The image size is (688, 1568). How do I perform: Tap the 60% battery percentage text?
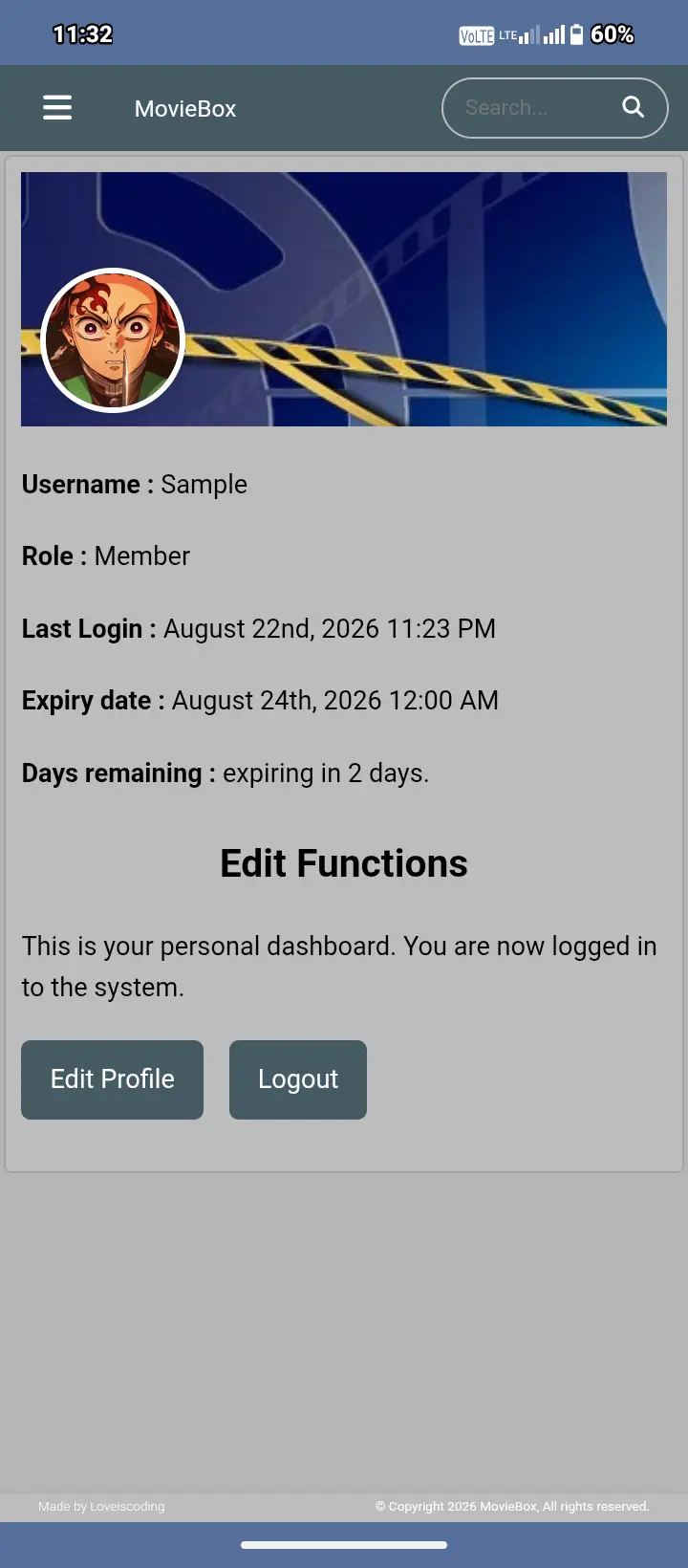tap(612, 34)
